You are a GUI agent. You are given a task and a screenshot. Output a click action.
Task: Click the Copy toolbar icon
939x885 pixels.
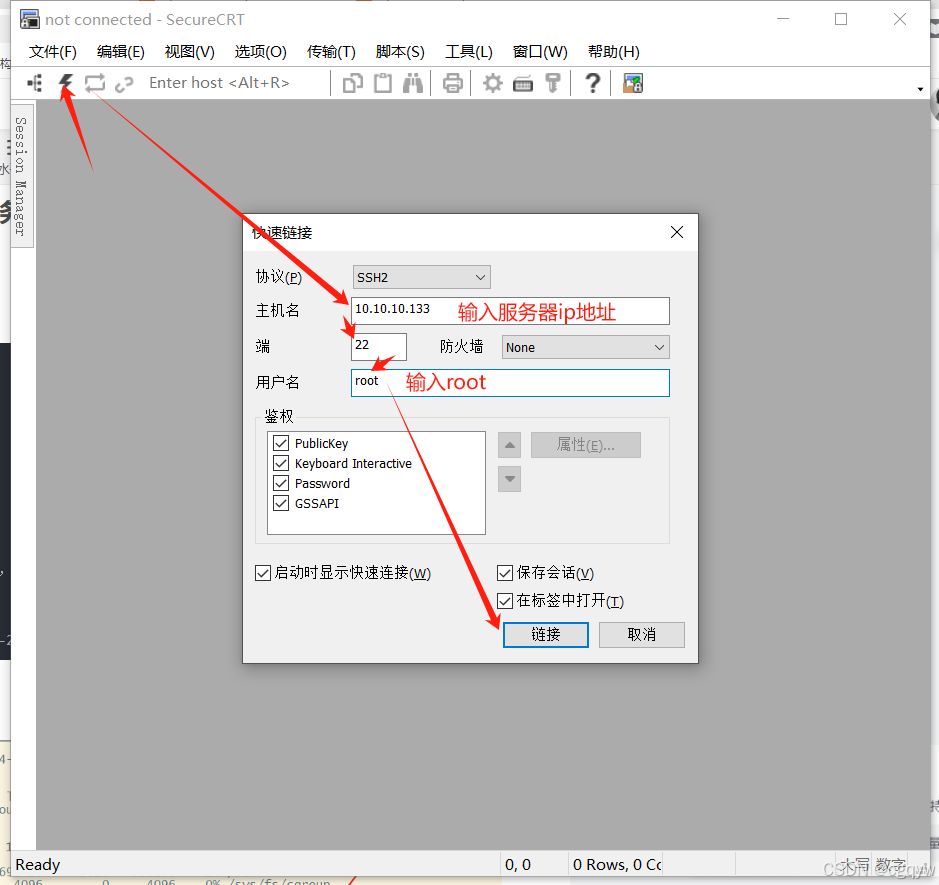[353, 83]
